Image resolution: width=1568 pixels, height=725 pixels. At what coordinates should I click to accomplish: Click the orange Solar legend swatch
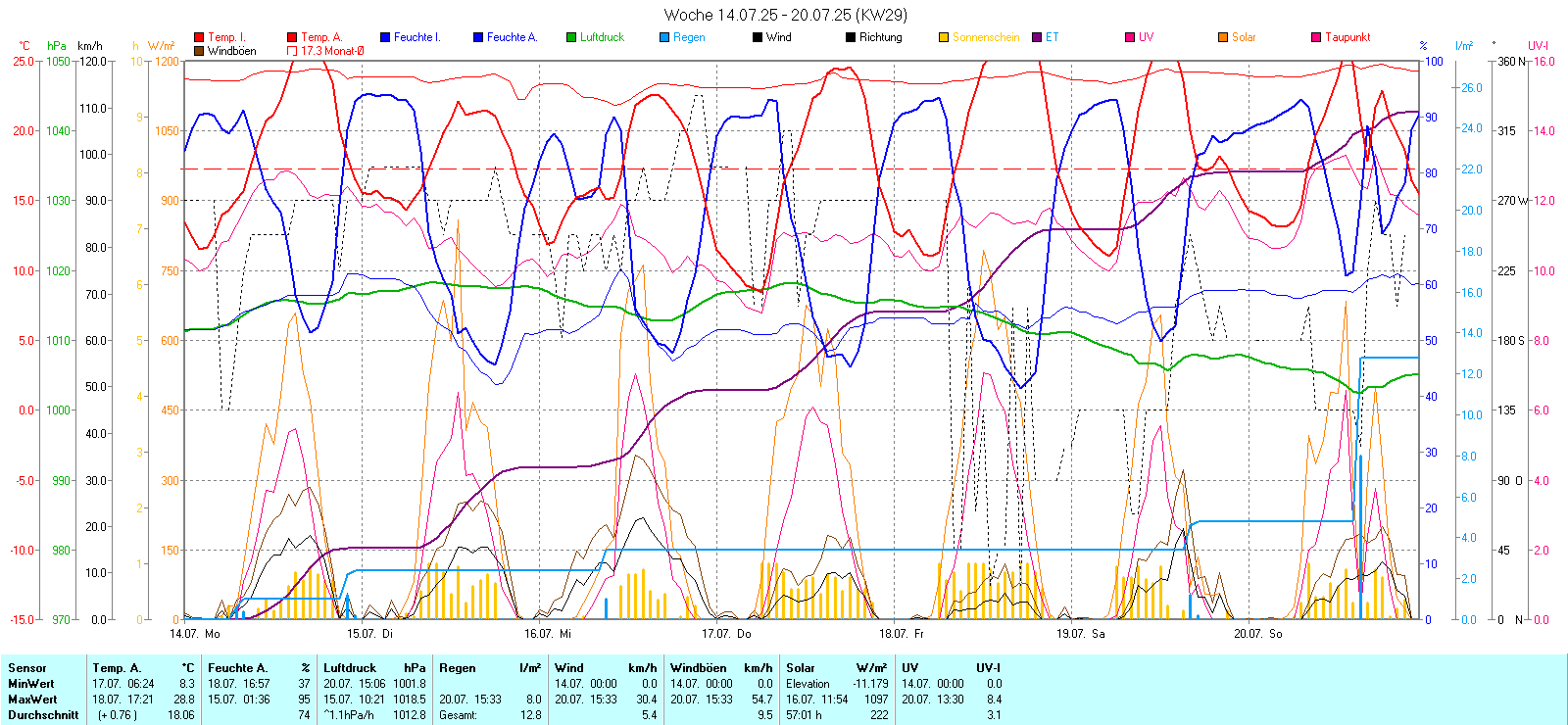point(1223,37)
